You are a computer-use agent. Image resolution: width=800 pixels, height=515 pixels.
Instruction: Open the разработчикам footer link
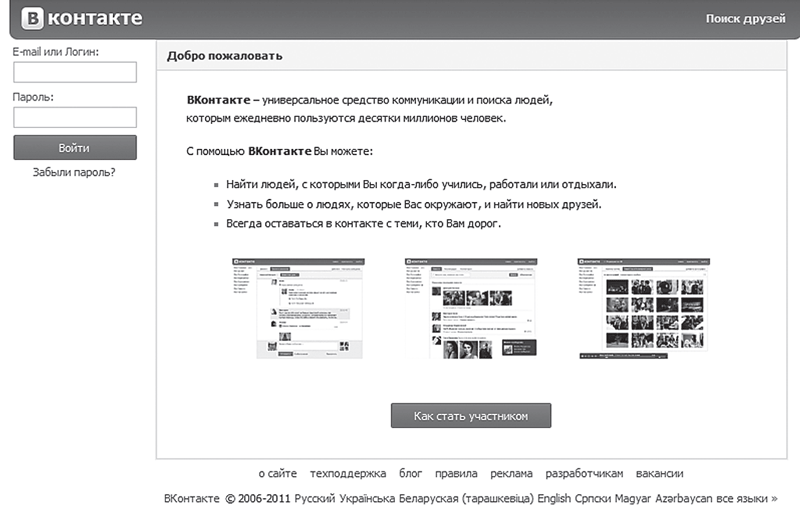click(x=590, y=474)
